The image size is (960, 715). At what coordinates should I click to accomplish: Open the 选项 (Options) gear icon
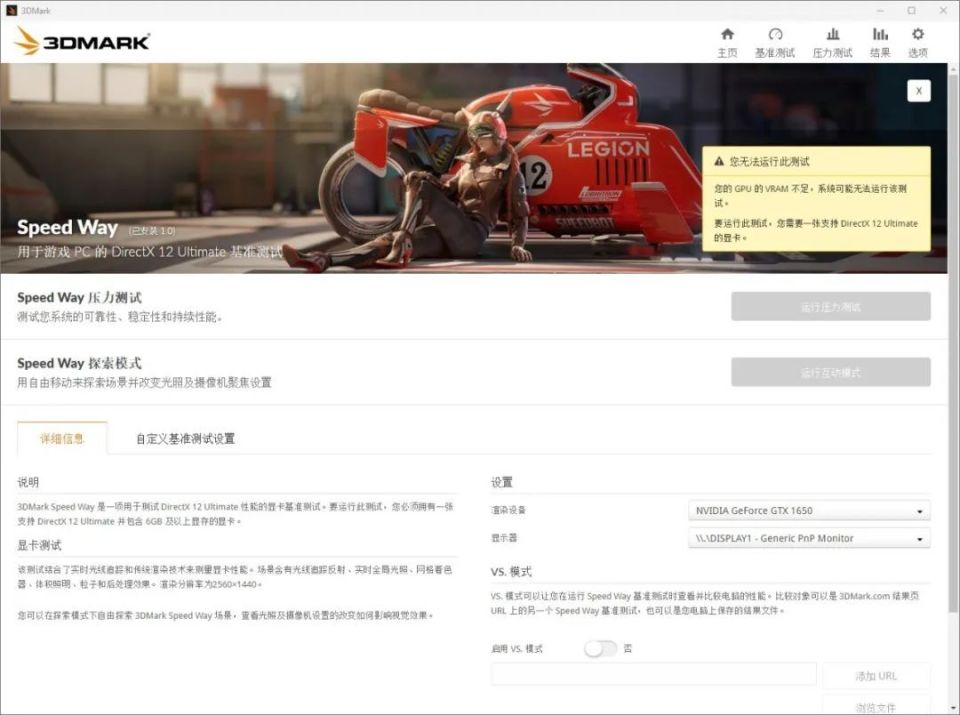(x=917, y=42)
